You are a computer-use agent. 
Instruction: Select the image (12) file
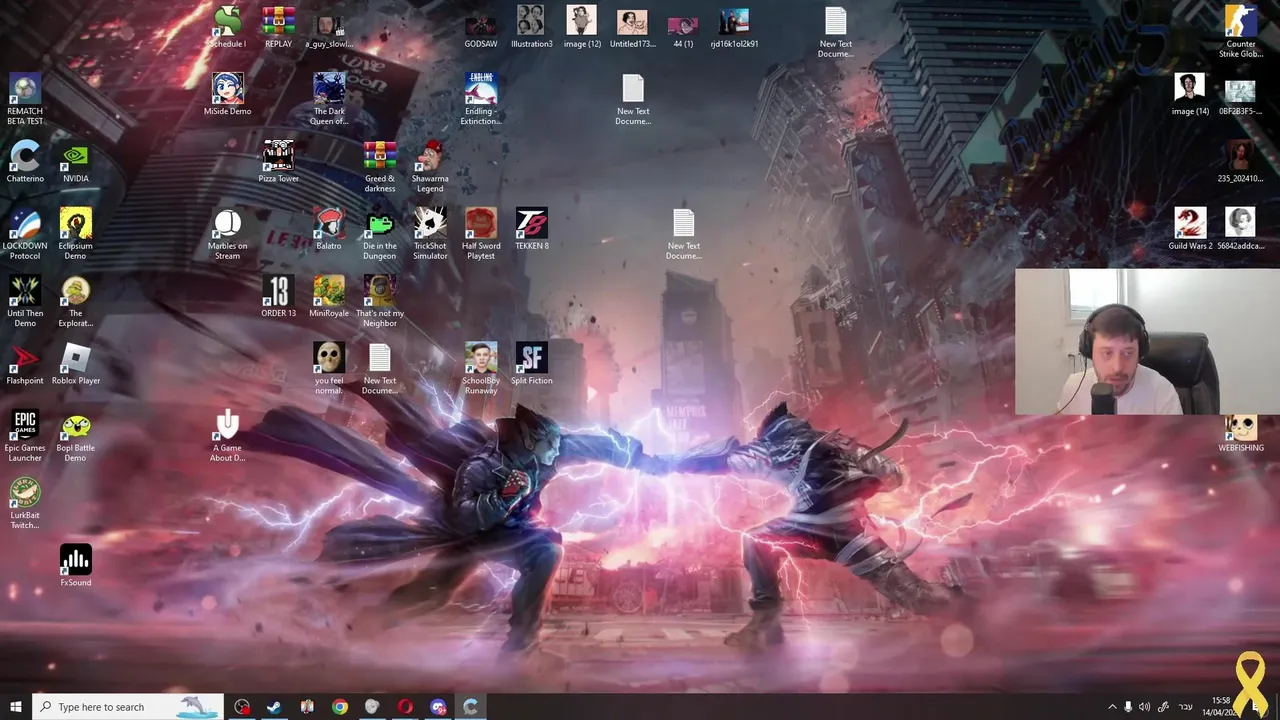point(582,27)
